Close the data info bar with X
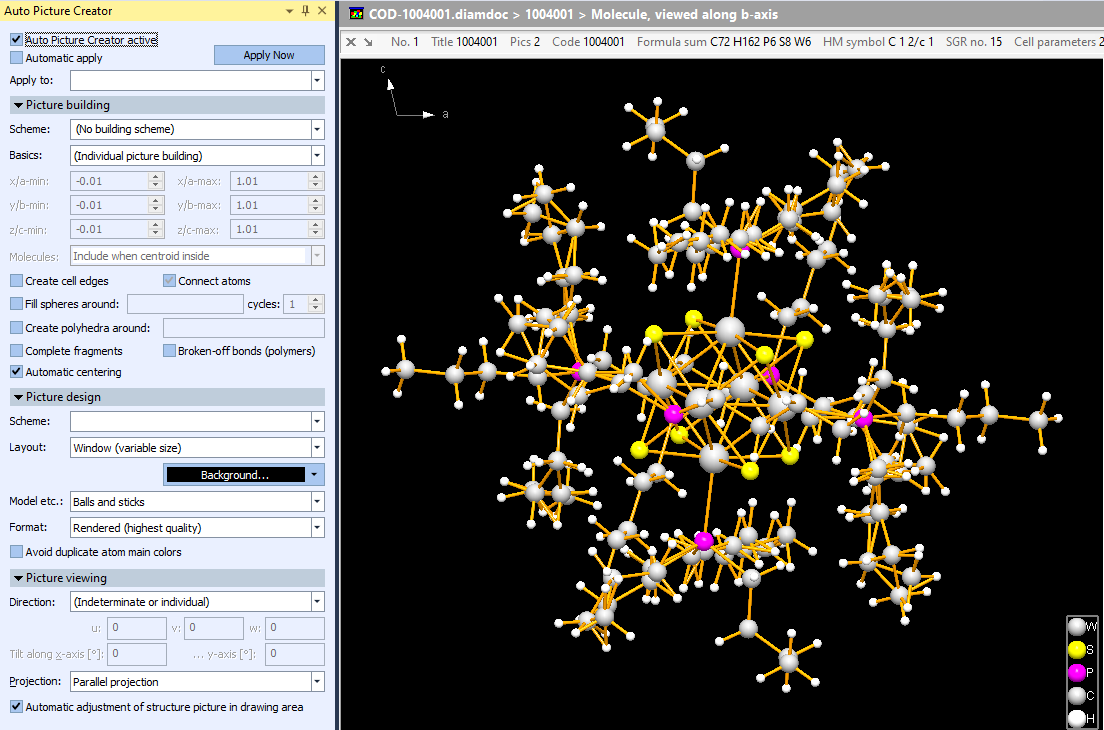This screenshot has height=730, width=1104. [x=350, y=42]
